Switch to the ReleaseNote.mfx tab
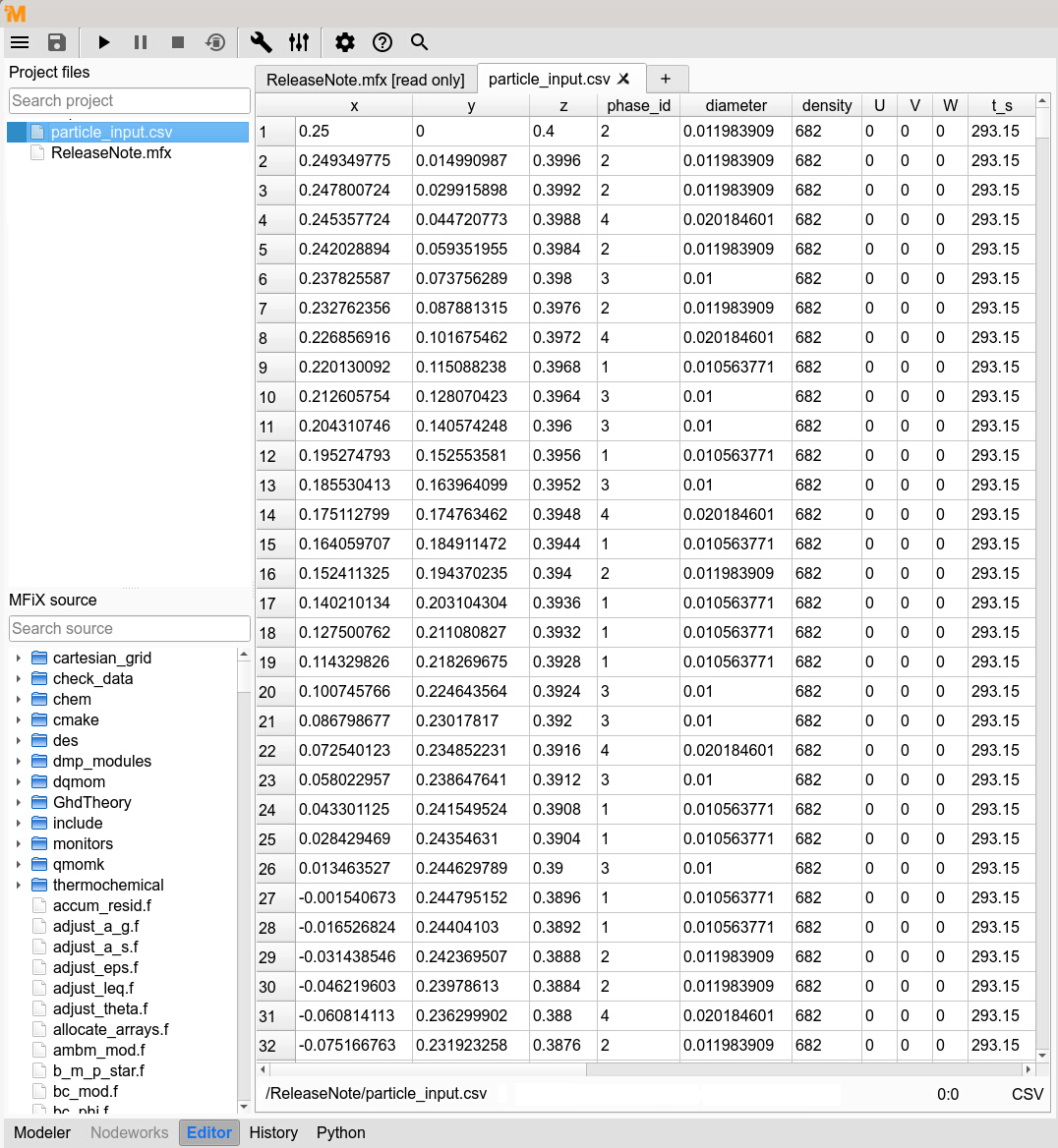This screenshot has height=1148, width=1058. (x=365, y=80)
